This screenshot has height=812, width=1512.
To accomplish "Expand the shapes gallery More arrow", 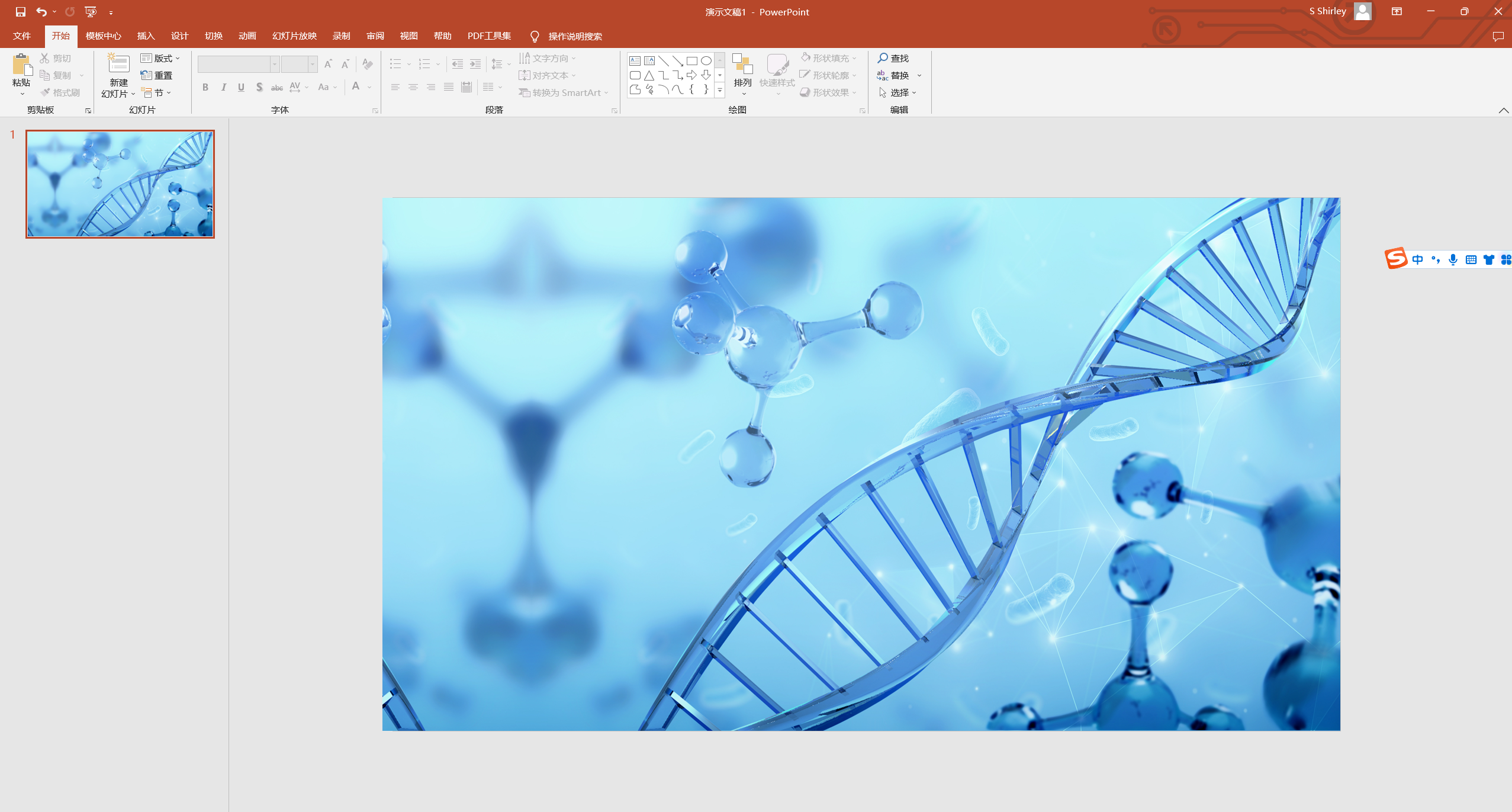I will click(x=720, y=90).
